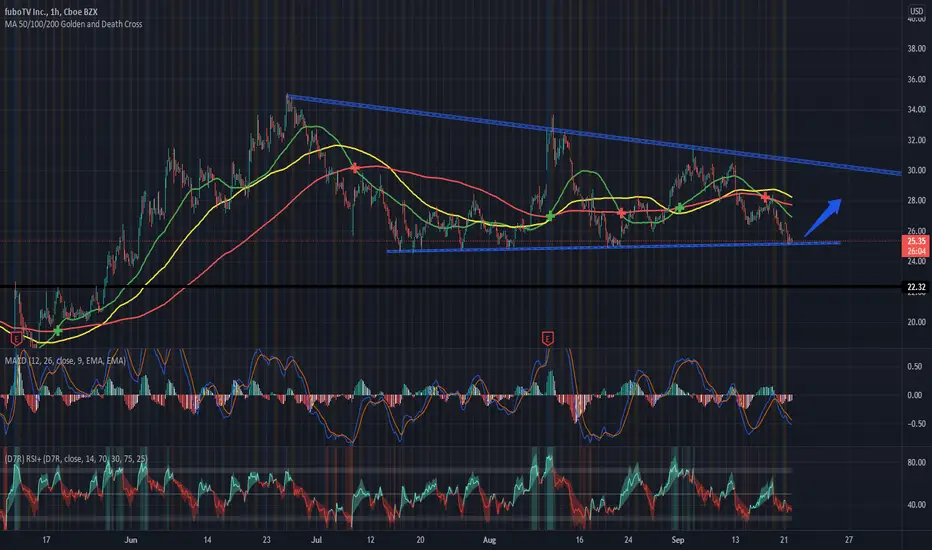Click the 34.00 price axis label
The width and height of the screenshot is (932, 550).
(917, 109)
